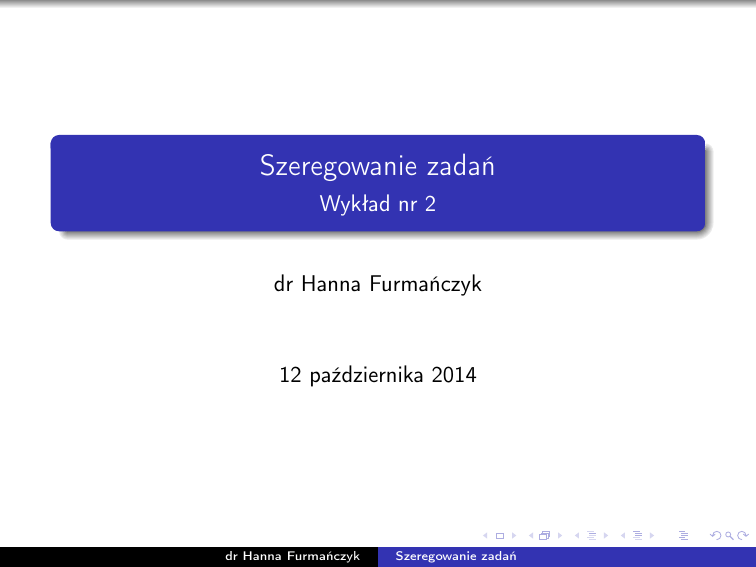
Task: Jump to previous subsection arrow
Action: pos(576,537)
